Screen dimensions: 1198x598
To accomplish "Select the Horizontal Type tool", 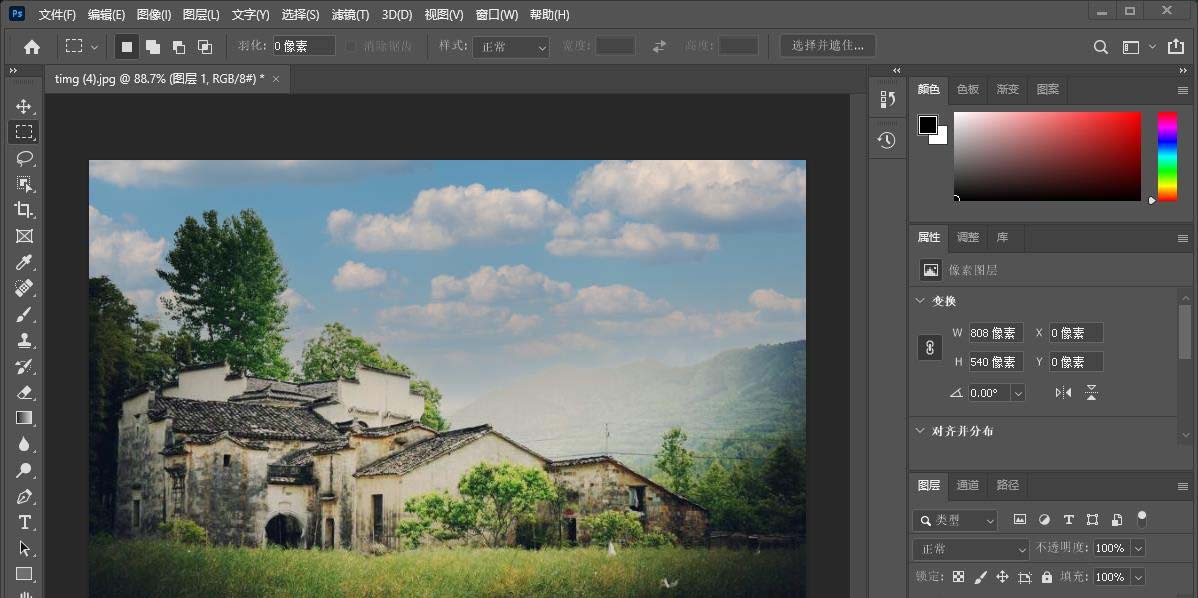I will click(24, 522).
